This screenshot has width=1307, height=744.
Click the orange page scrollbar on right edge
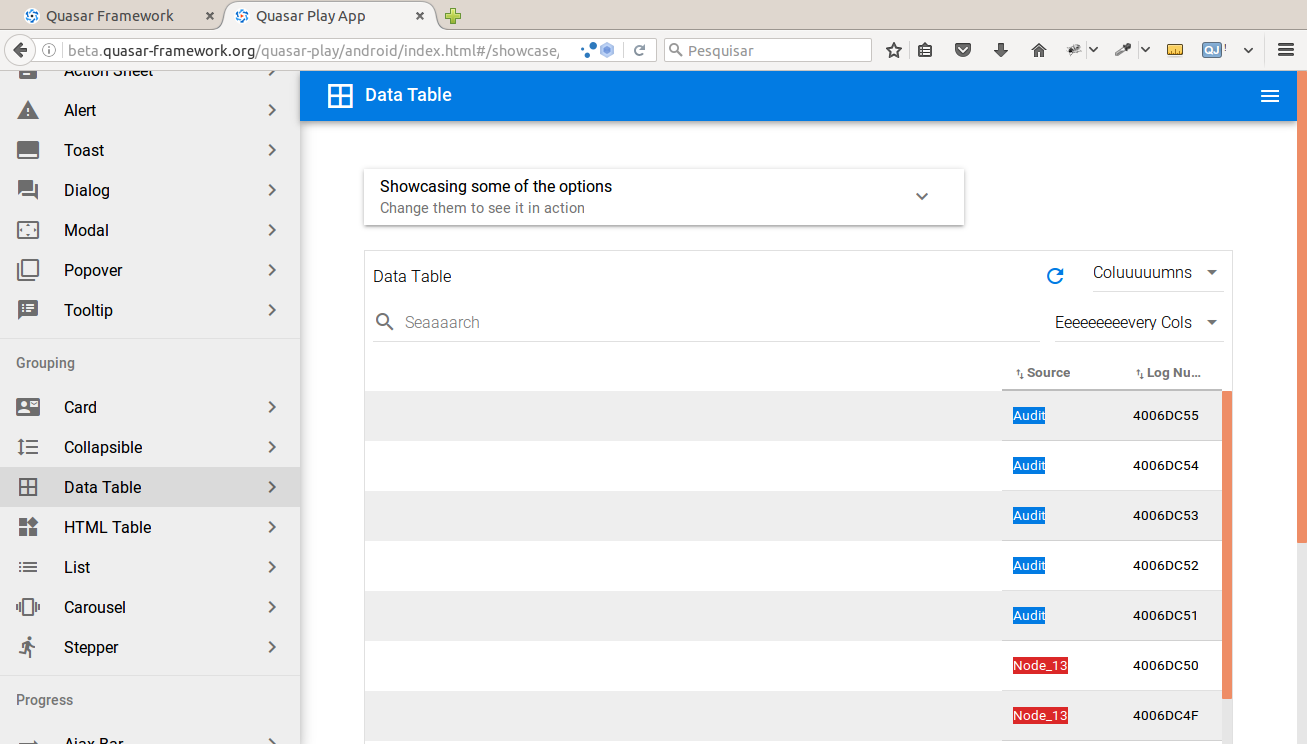pos(1301,308)
